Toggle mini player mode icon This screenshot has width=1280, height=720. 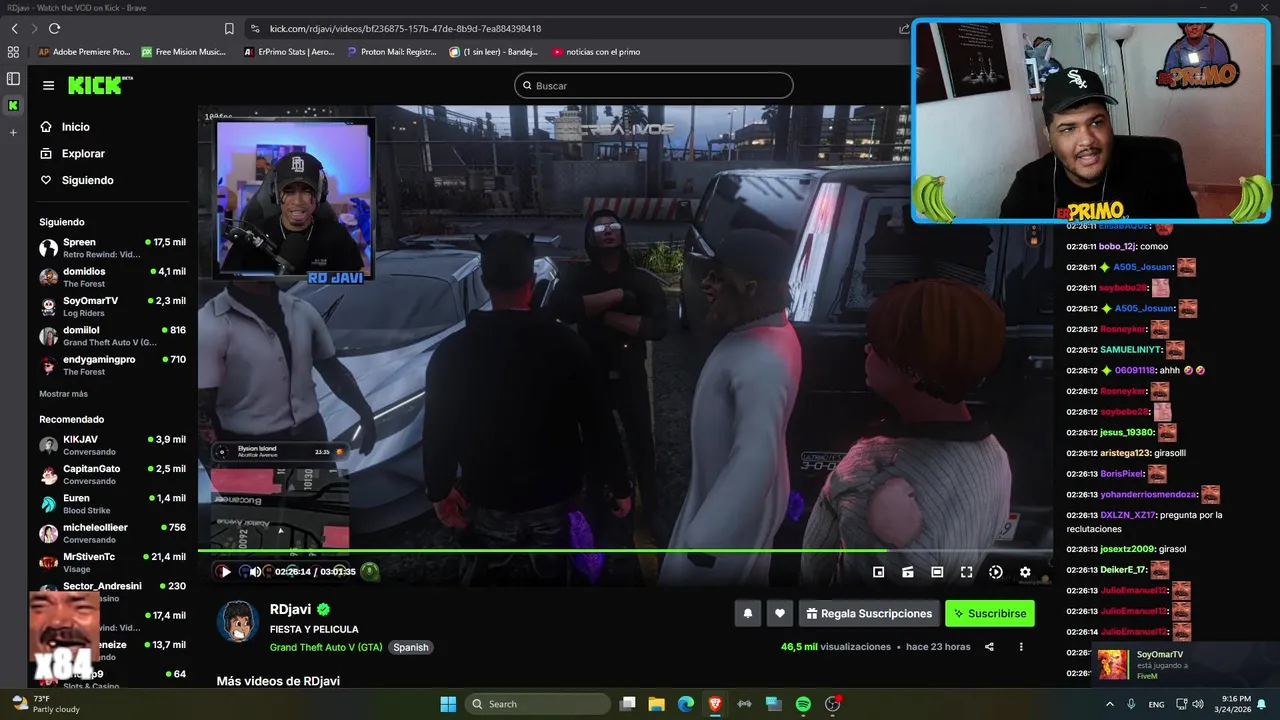[878, 572]
